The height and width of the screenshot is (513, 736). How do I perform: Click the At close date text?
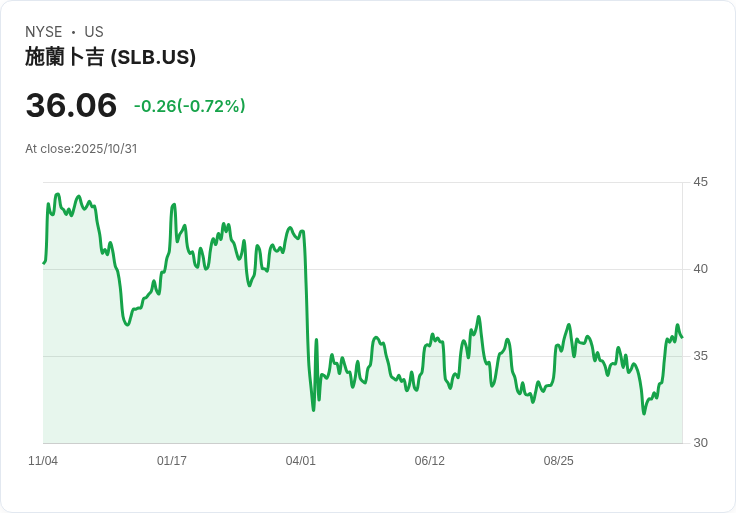pos(81,149)
